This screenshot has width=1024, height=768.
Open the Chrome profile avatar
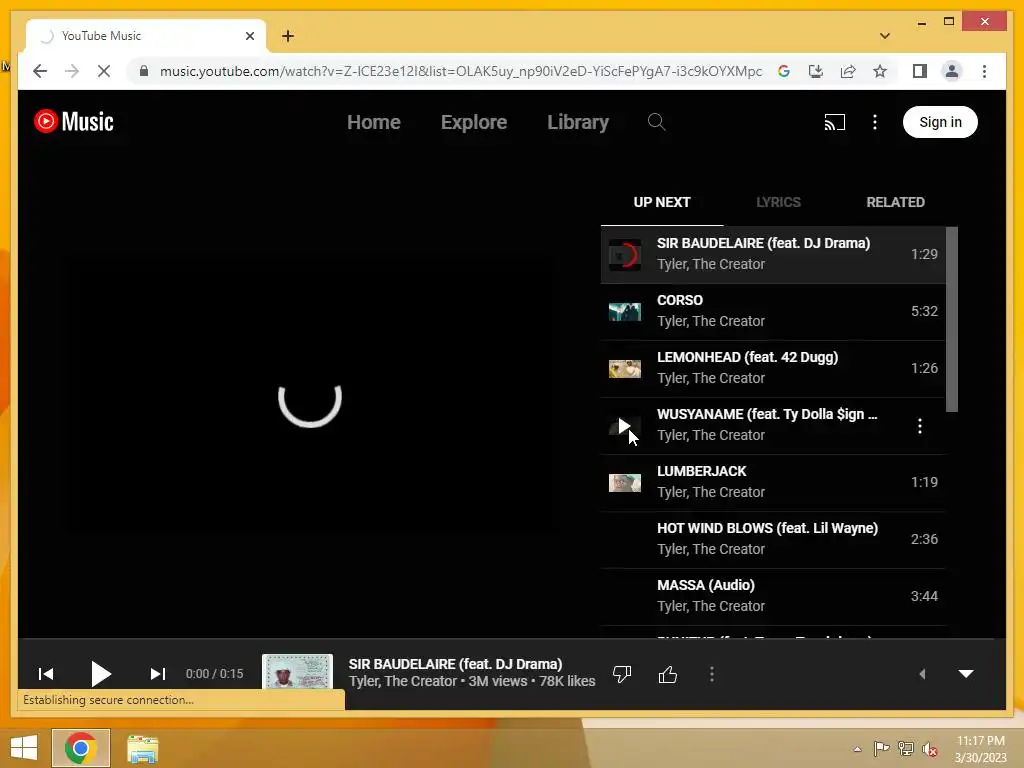tap(952, 71)
